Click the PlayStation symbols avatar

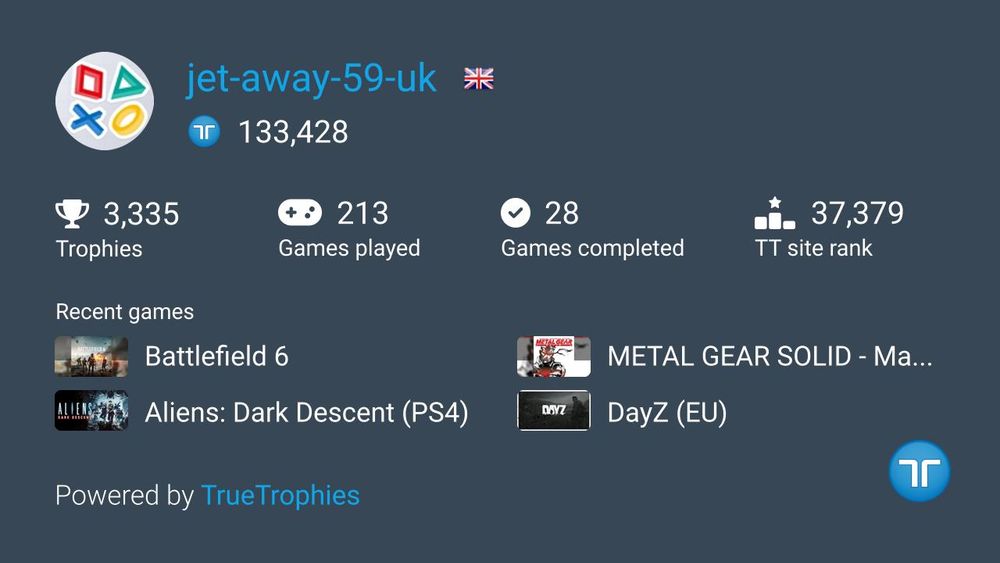pyautogui.click(x=105, y=101)
